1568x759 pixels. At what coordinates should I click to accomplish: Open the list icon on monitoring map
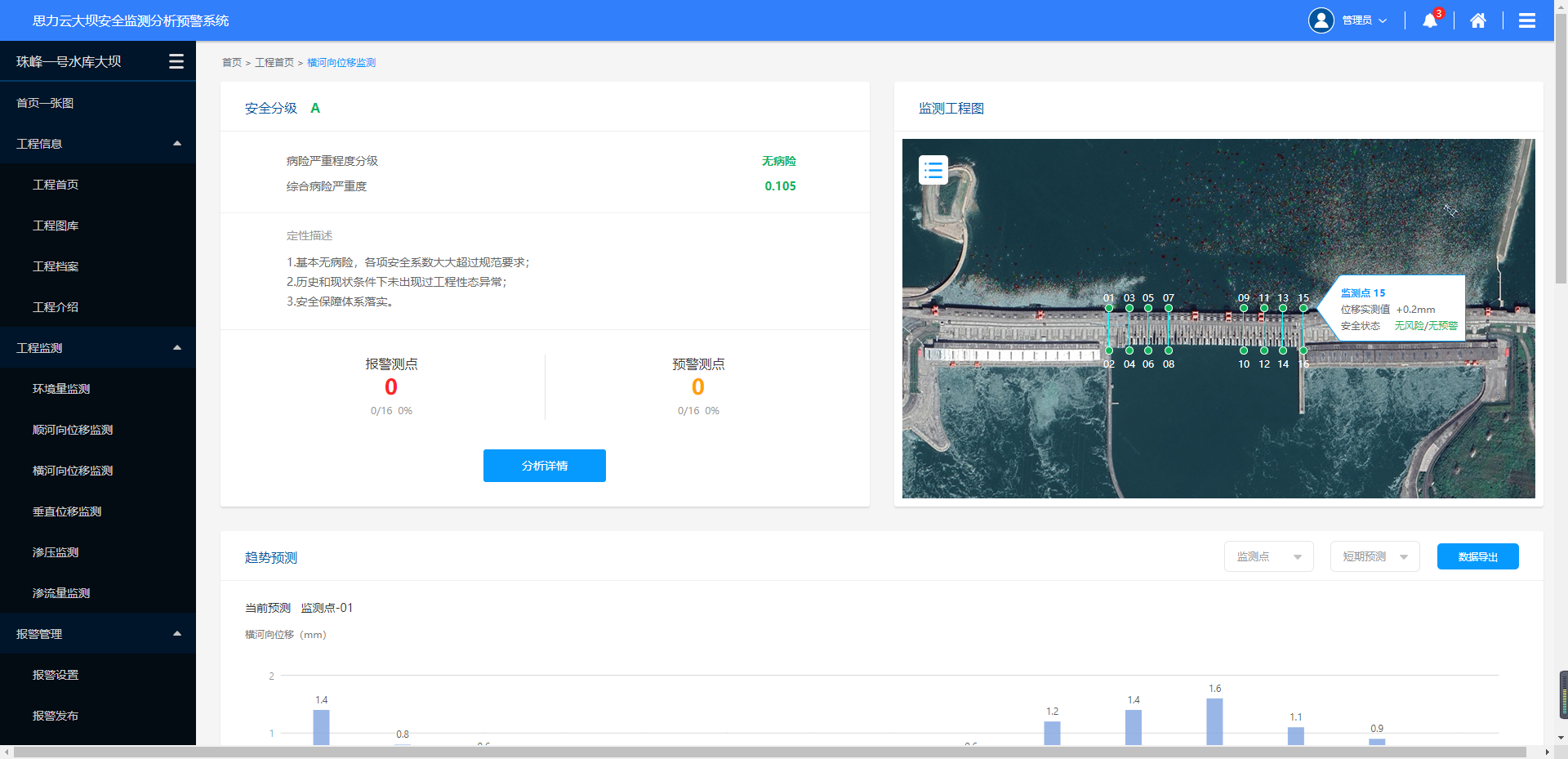pyautogui.click(x=933, y=170)
